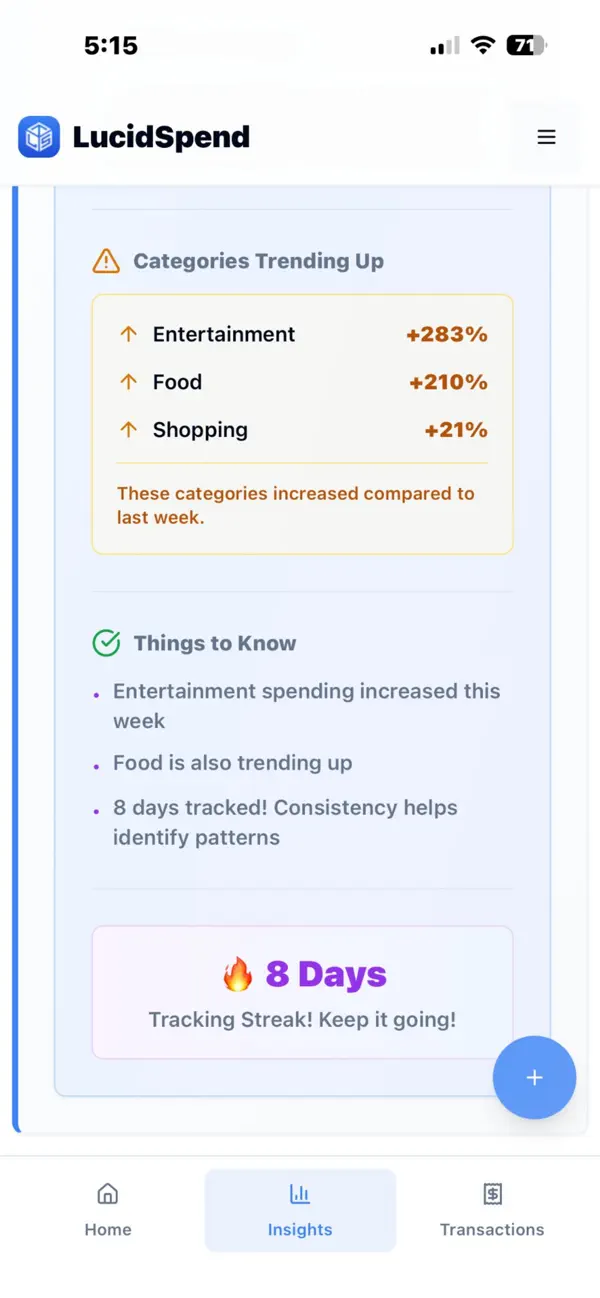The width and height of the screenshot is (600, 1298).
Task: Click the LucidSpend cube logo icon
Action: [x=38, y=137]
